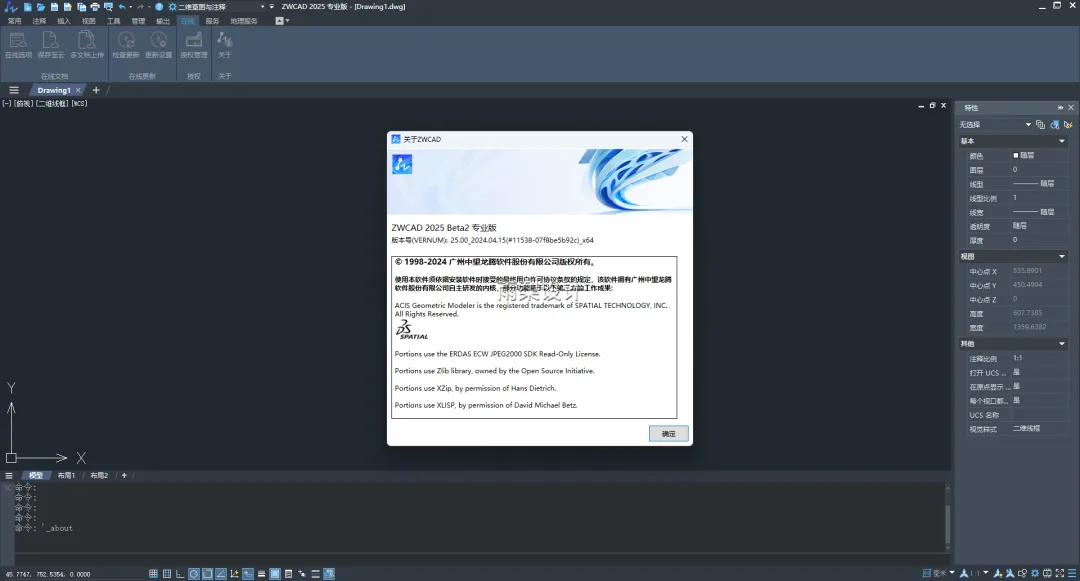
Task: Switch to the 插入 ribbon tab
Action: pyautogui.click(x=64, y=21)
